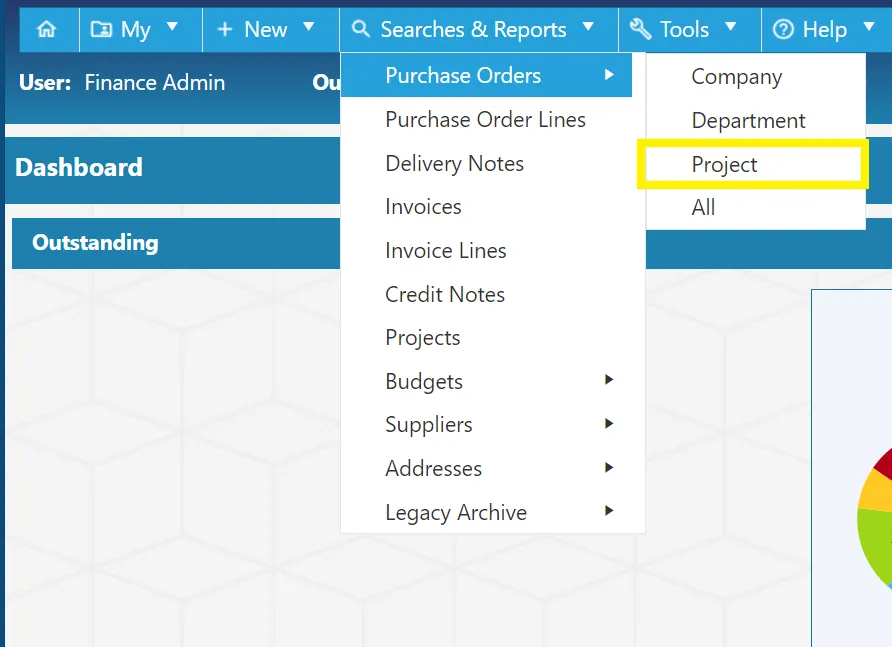Click the Dashboard heading

[x=79, y=167]
